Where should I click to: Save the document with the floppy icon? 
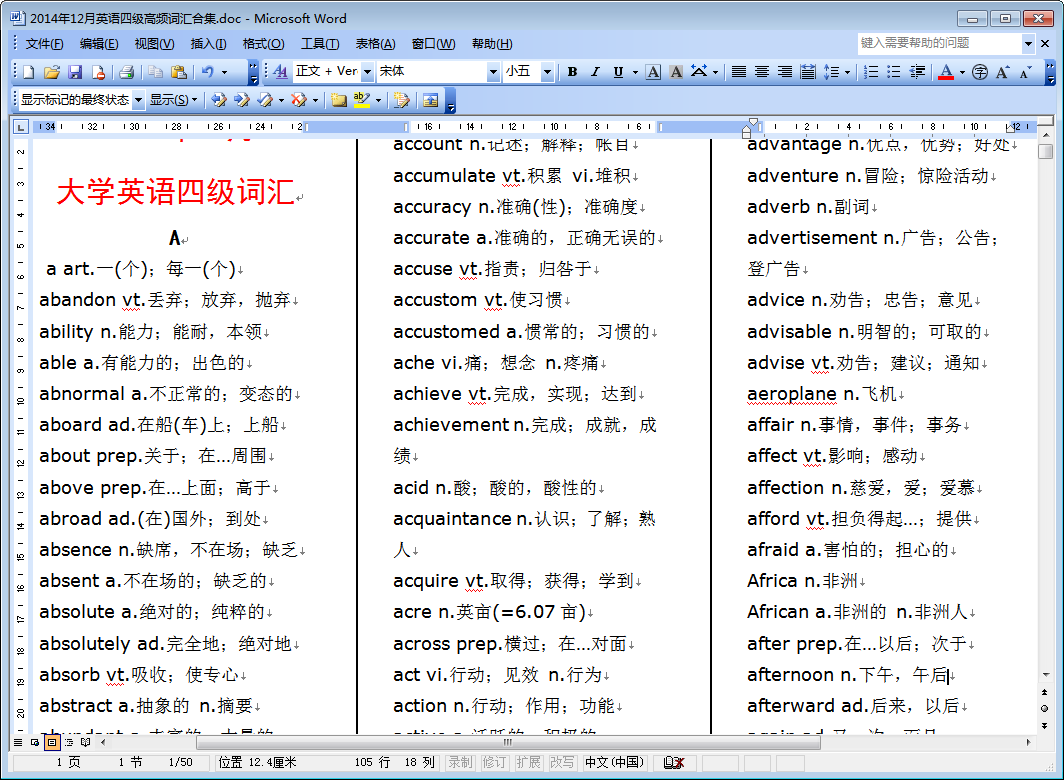pos(75,72)
